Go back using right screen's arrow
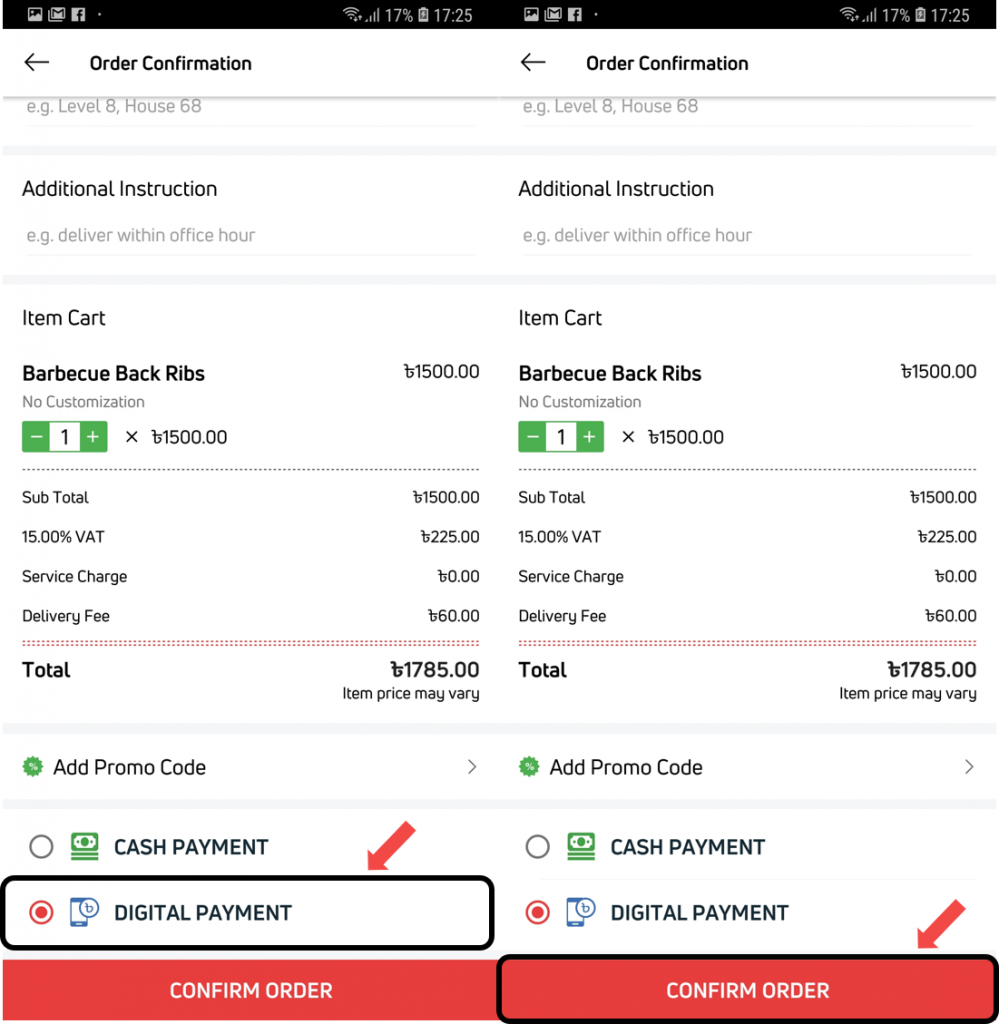 (533, 63)
